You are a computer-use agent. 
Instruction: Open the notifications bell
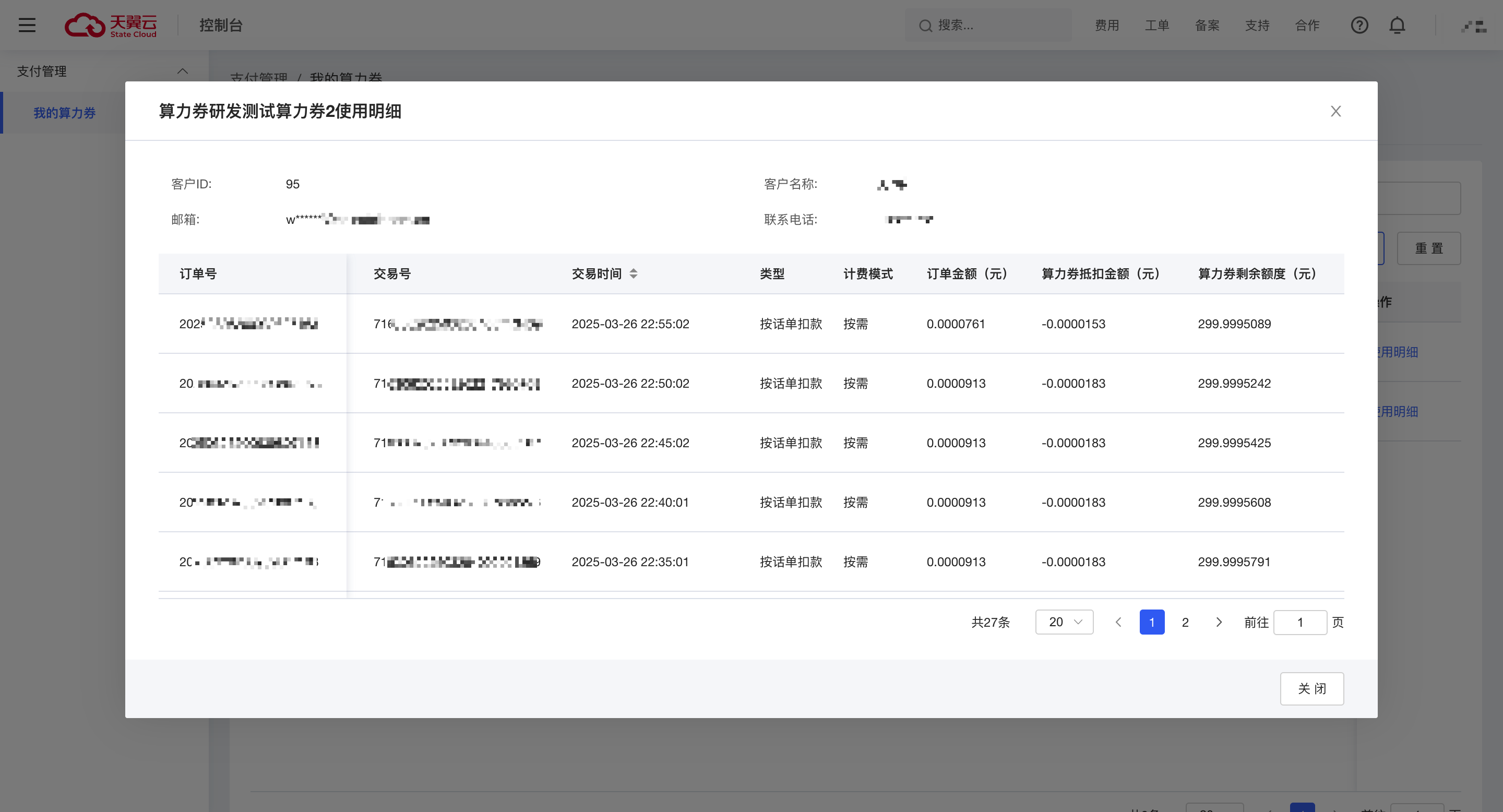[x=1397, y=25]
